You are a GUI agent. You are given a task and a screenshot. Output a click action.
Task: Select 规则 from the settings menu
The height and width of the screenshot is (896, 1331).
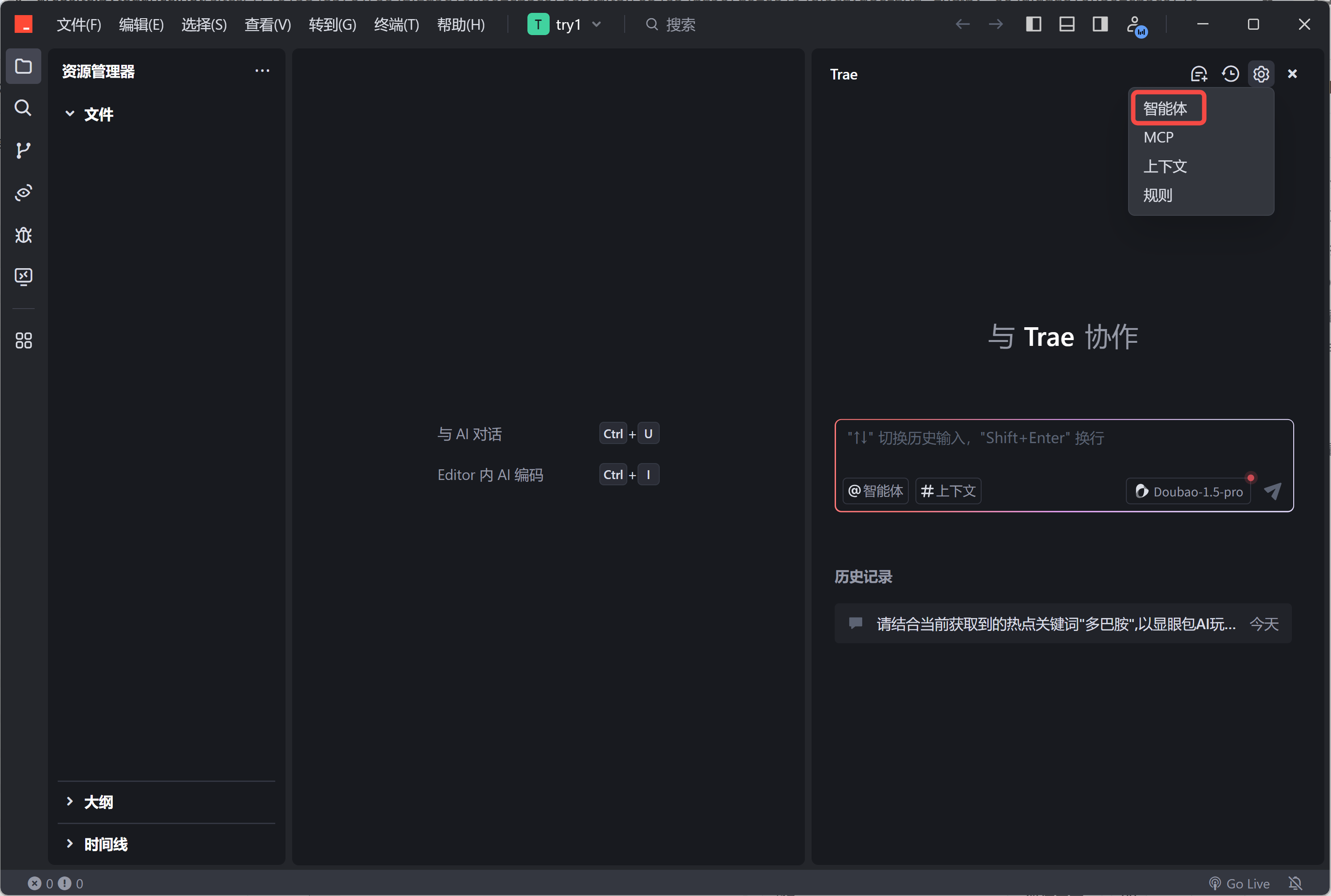click(1157, 195)
